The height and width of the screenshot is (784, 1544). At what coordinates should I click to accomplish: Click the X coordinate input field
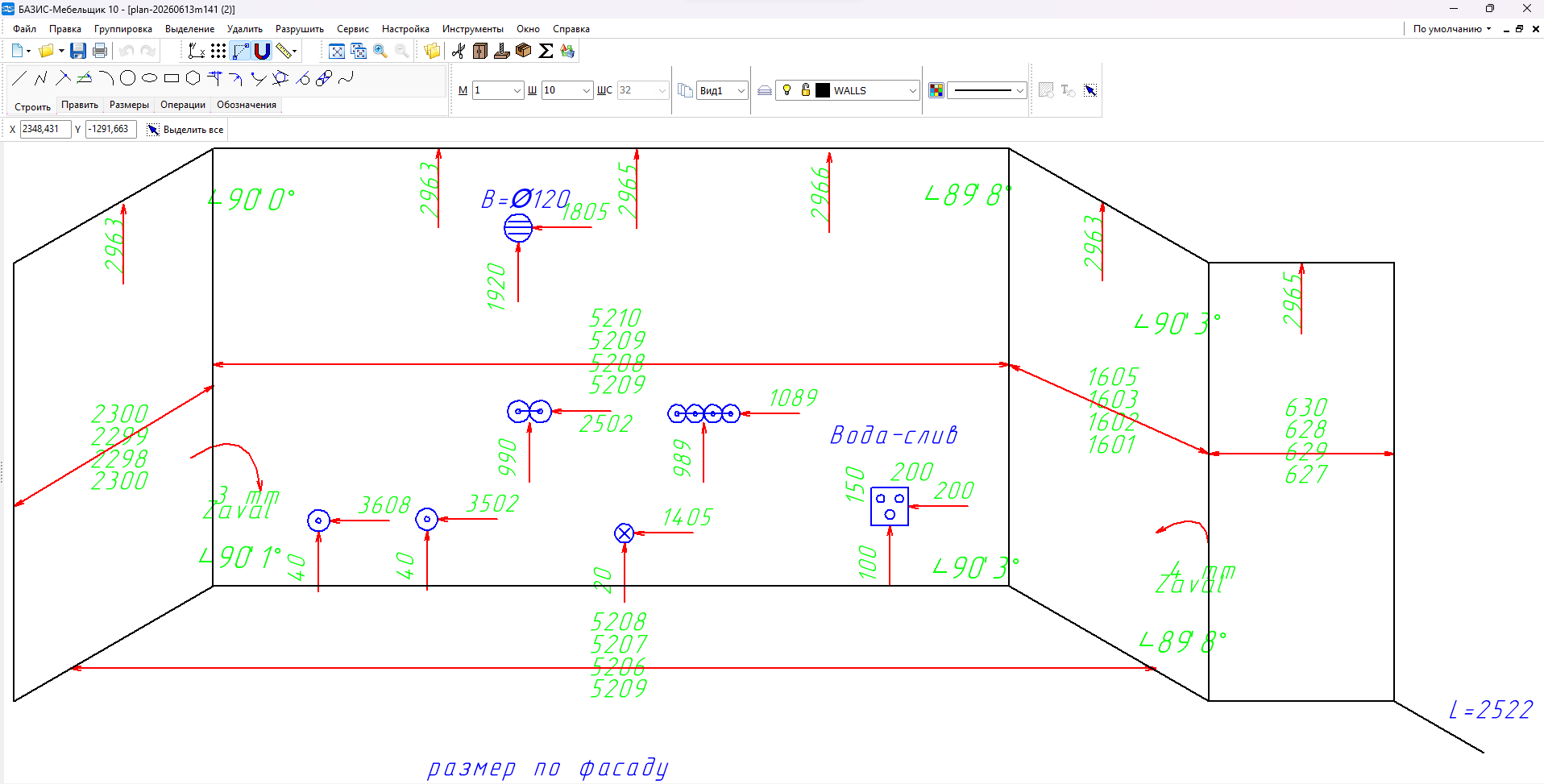click(x=45, y=129)
